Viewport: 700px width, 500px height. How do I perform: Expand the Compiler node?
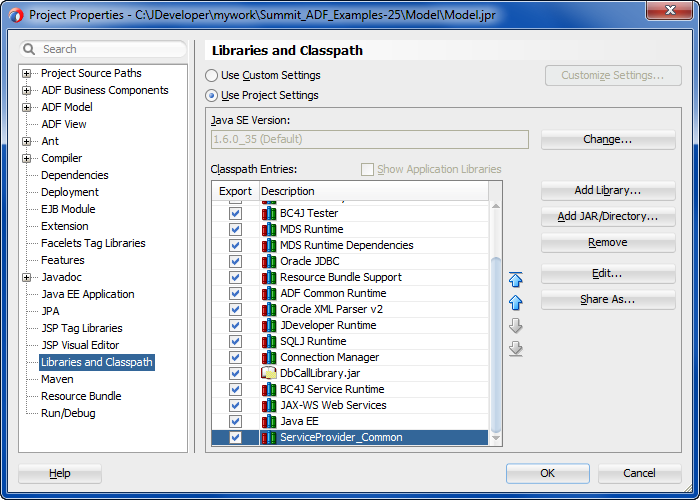(x=27, y=158)
